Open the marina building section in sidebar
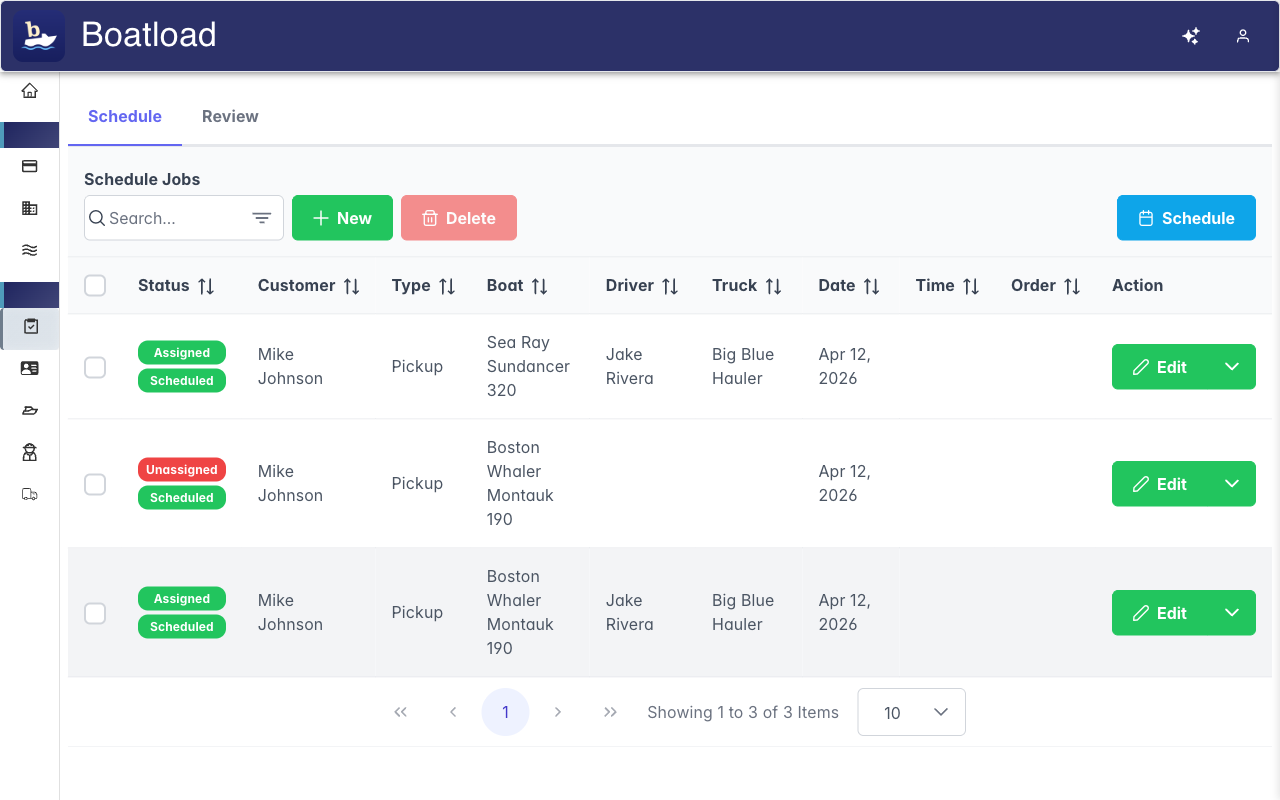1280x800 pixels. point(30,208)
